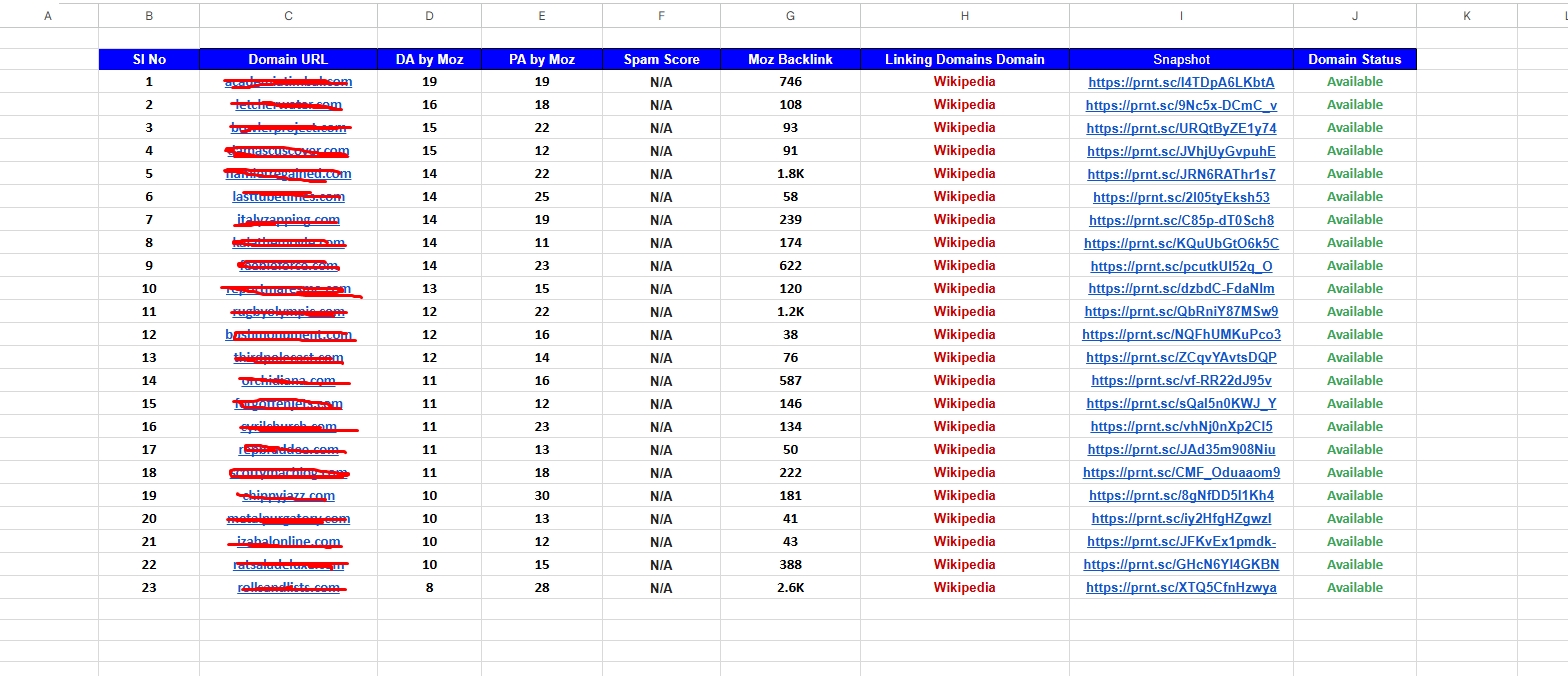The height and width of the screenshot is (676, 1568).
Task: Open snapshot link prnt.sc/GHcN6Yl4GKBN
Action: [1181, 564]
